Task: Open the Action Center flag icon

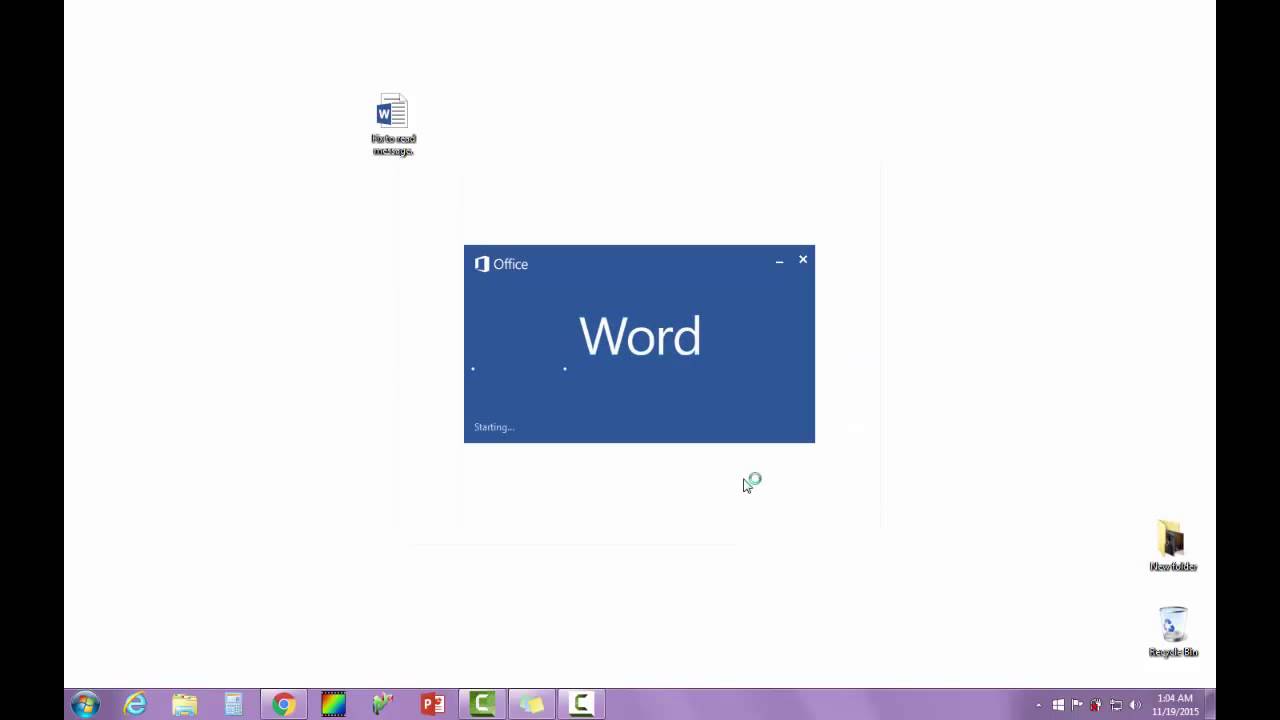Action: pos(1078,706)
